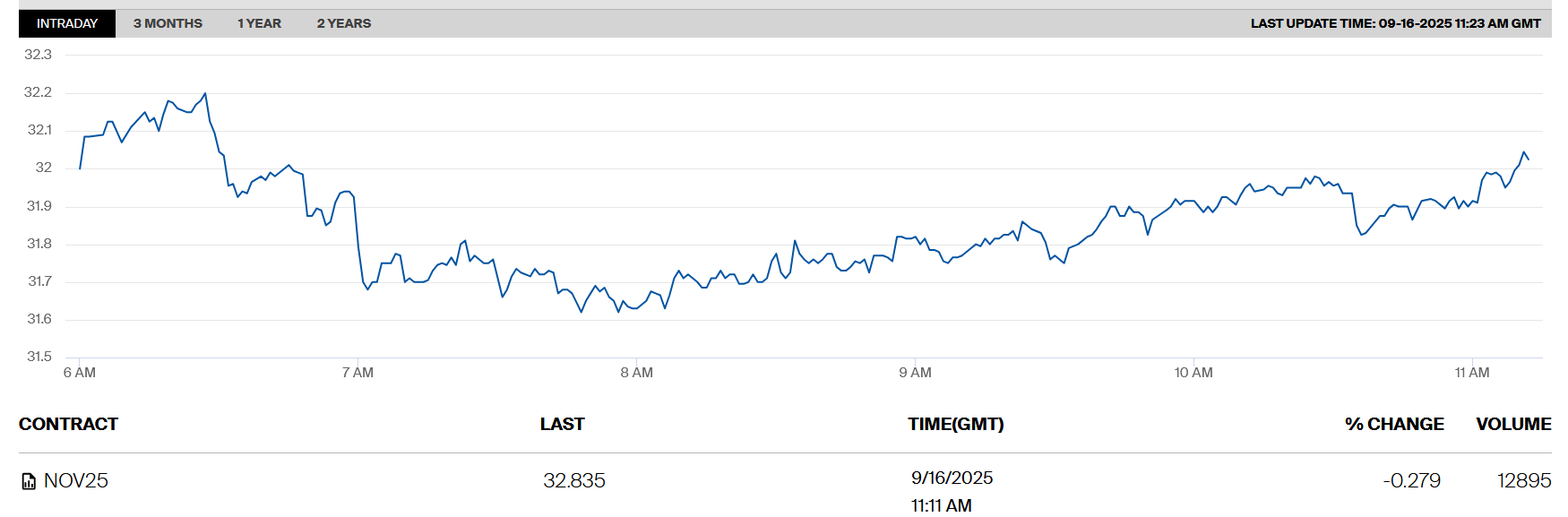The width and height of the screenshot is (1568, 517).
Task: Click the -0.279 percent change value
Action: (1411, 481)
